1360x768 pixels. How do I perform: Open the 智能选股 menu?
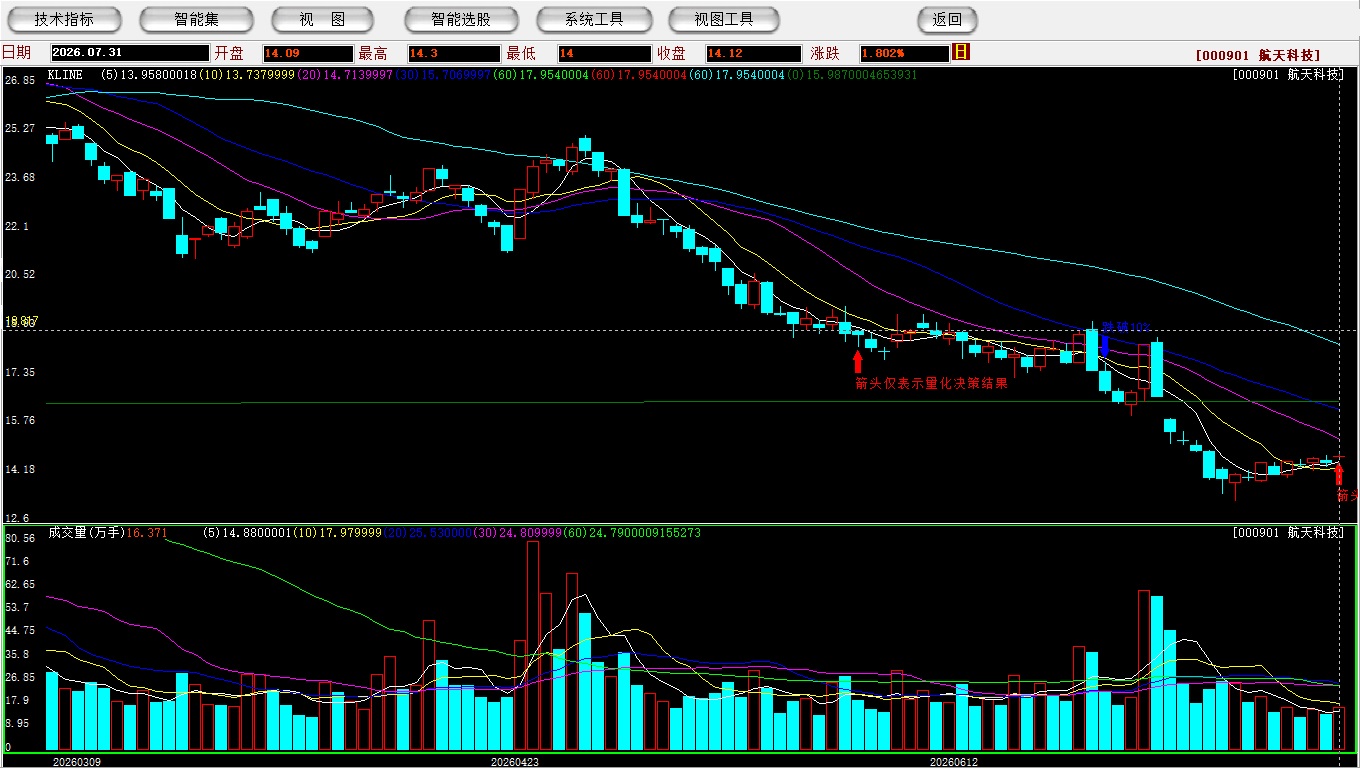click(x=462, y=20)
